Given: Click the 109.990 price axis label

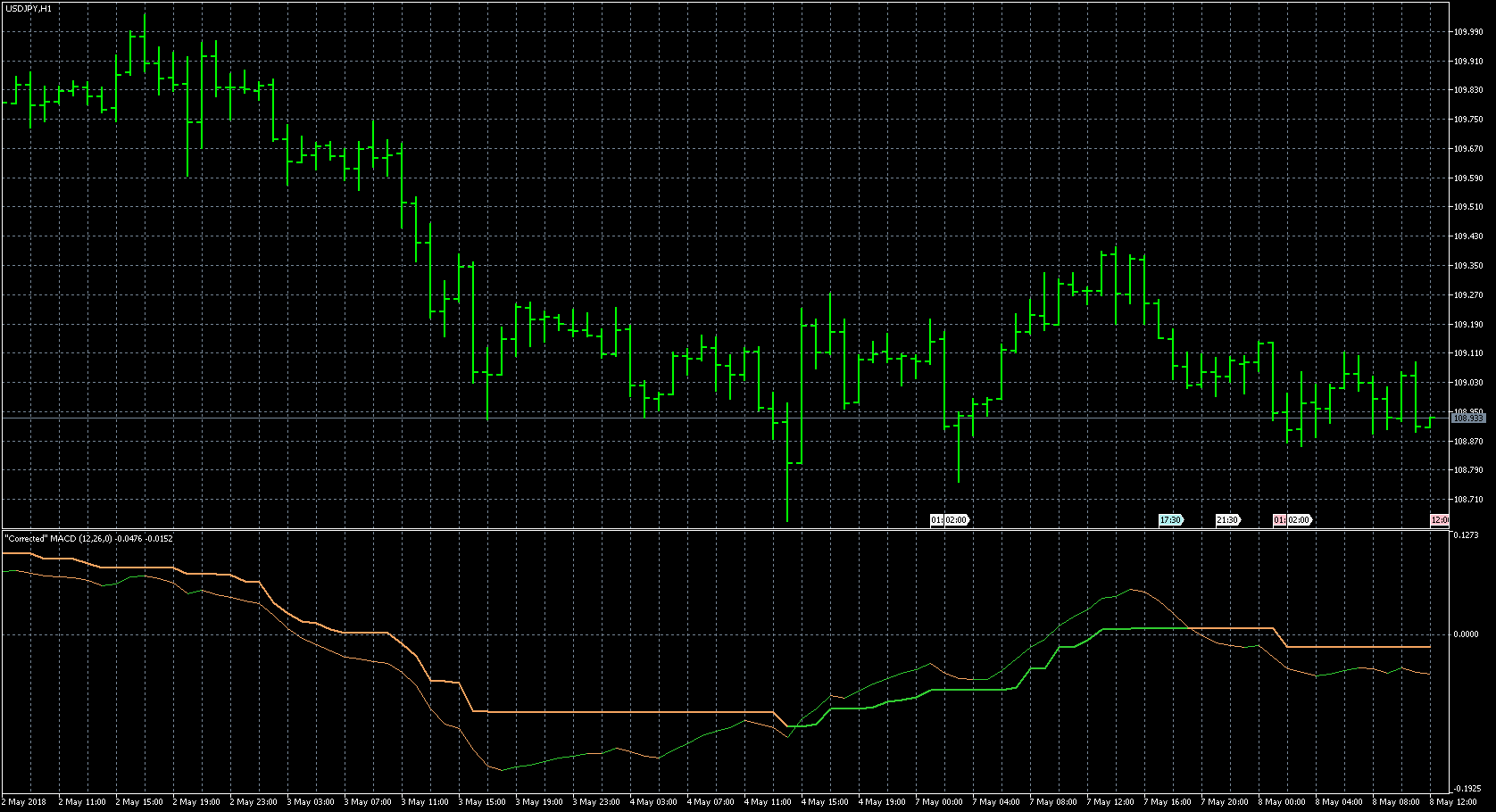Looking at the screenshot, I should click(x=1468, y=32).
